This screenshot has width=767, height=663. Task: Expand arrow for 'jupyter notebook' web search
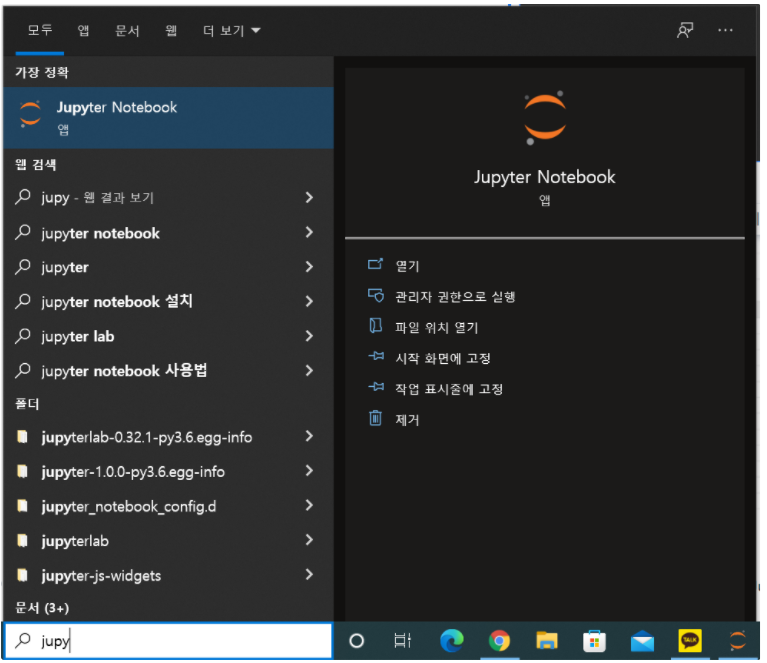309,232
